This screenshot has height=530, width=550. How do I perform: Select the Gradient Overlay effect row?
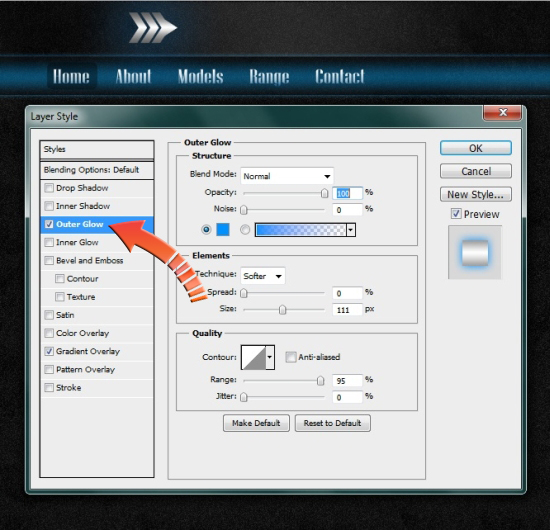[x=97, y=351]
